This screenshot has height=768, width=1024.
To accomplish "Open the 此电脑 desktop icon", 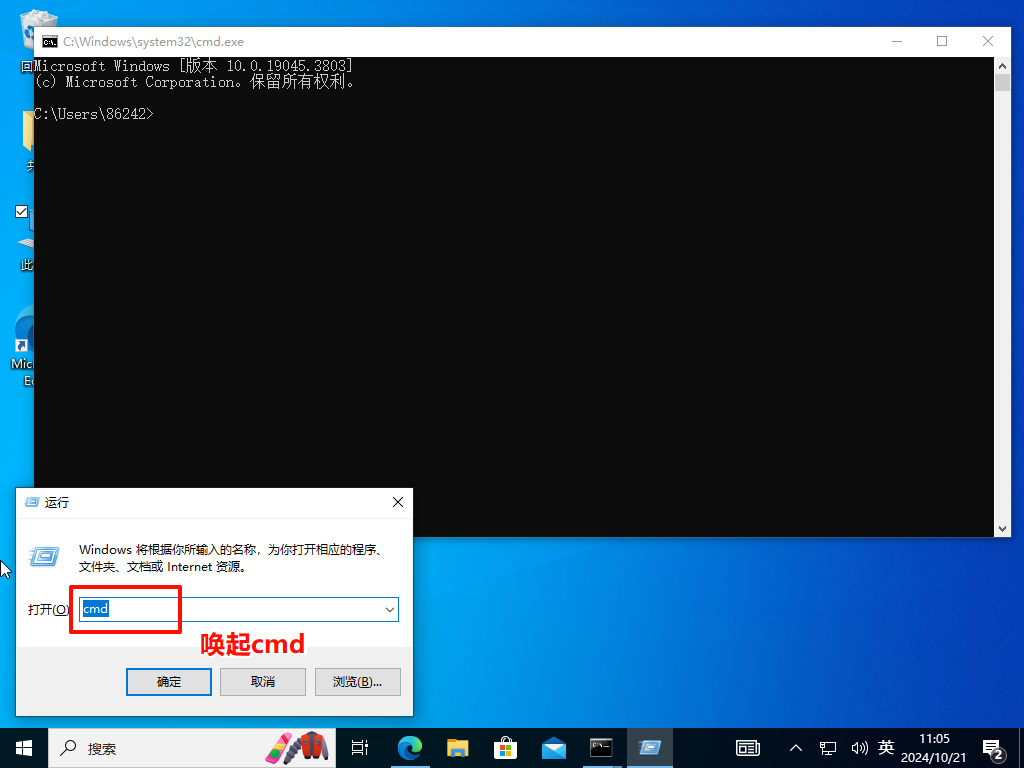I will click(x=22, y=235).
